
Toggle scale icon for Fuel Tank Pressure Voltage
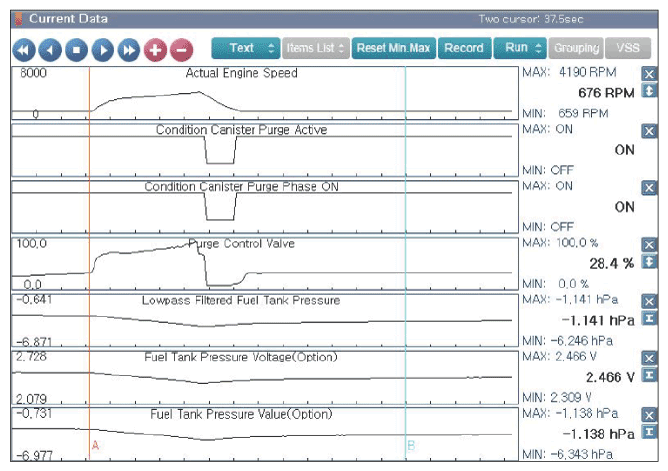[649, 375]
